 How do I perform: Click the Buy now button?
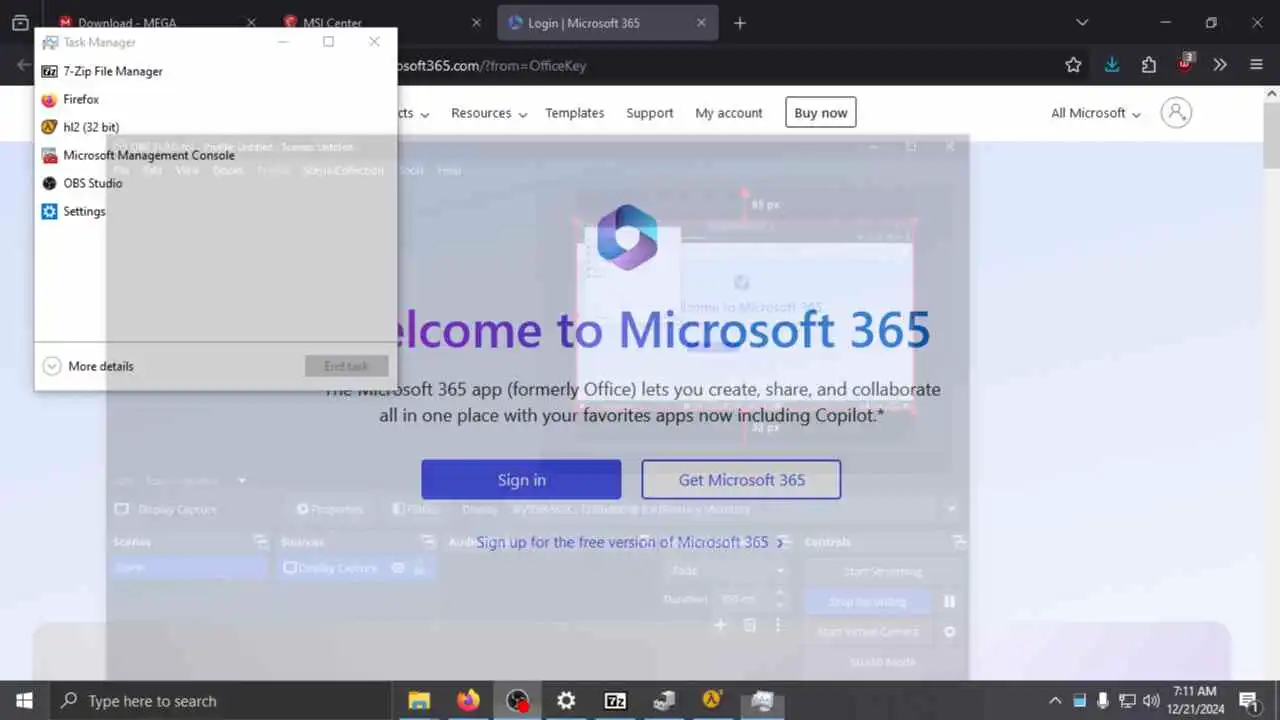(x=821, y=113)
